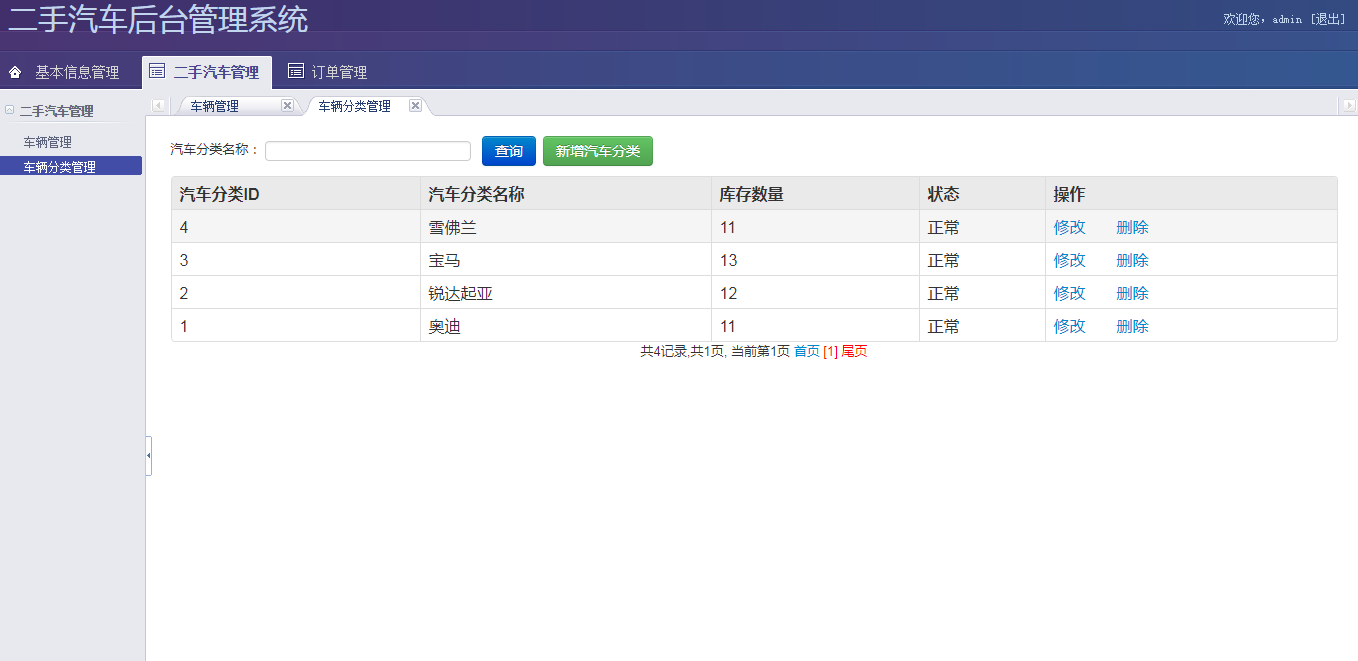The image size is (1358, 661).
Task: Click the 库存数量 column header
Action: [816, 194]
